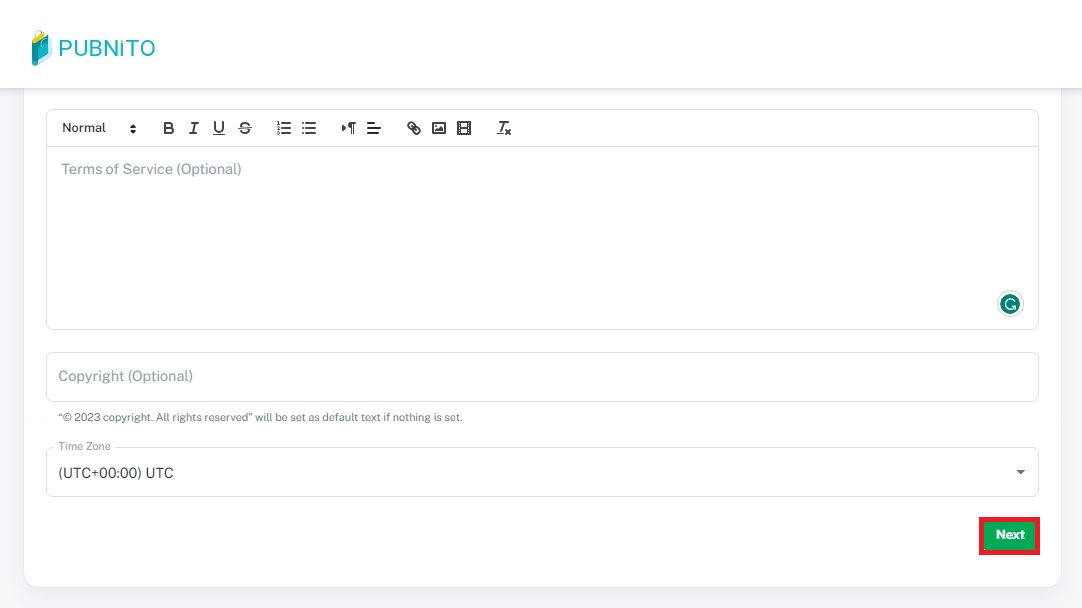Open the text alignment options

(374, 128)
